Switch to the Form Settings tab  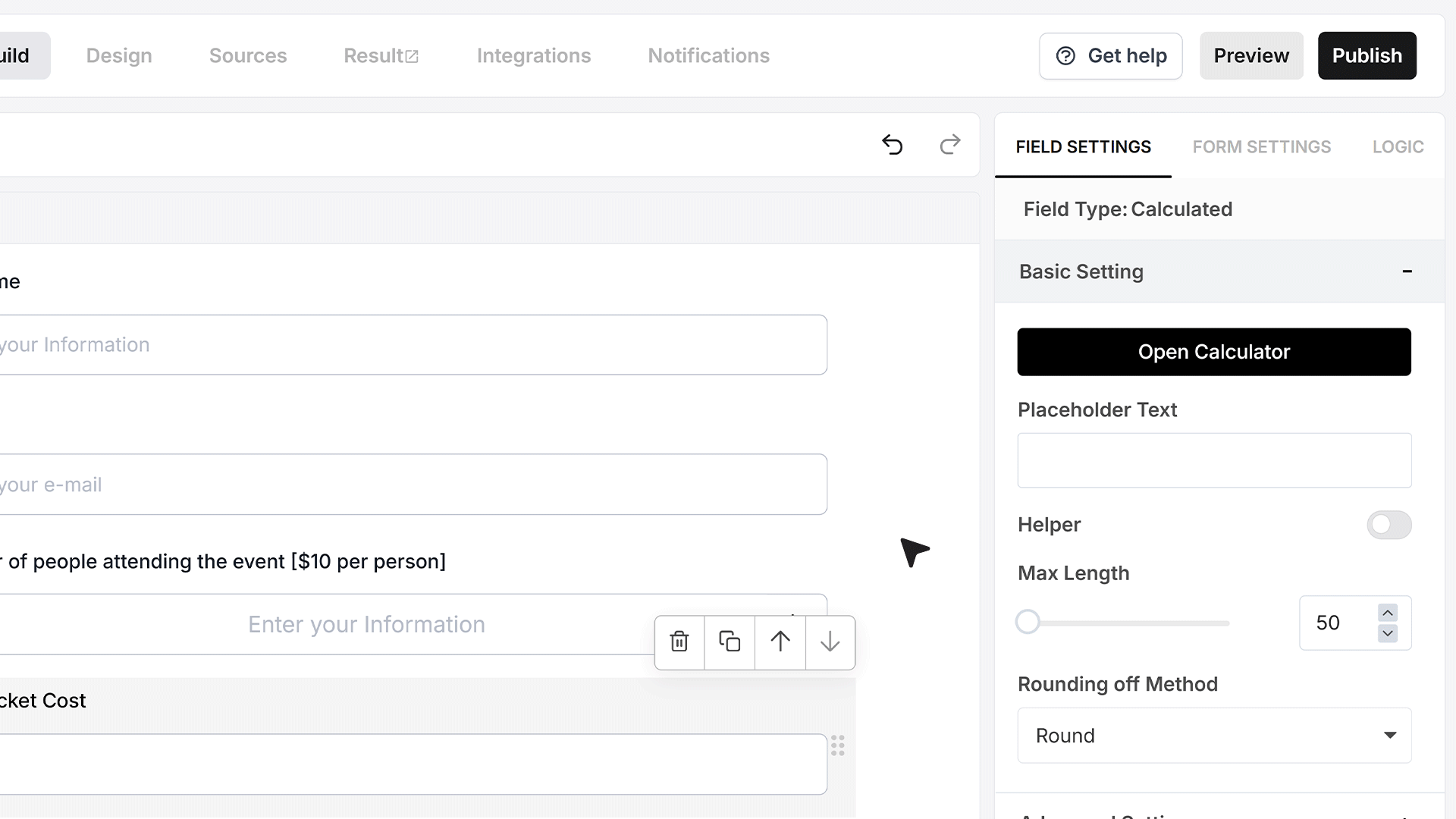click(x=1261, y=147)
